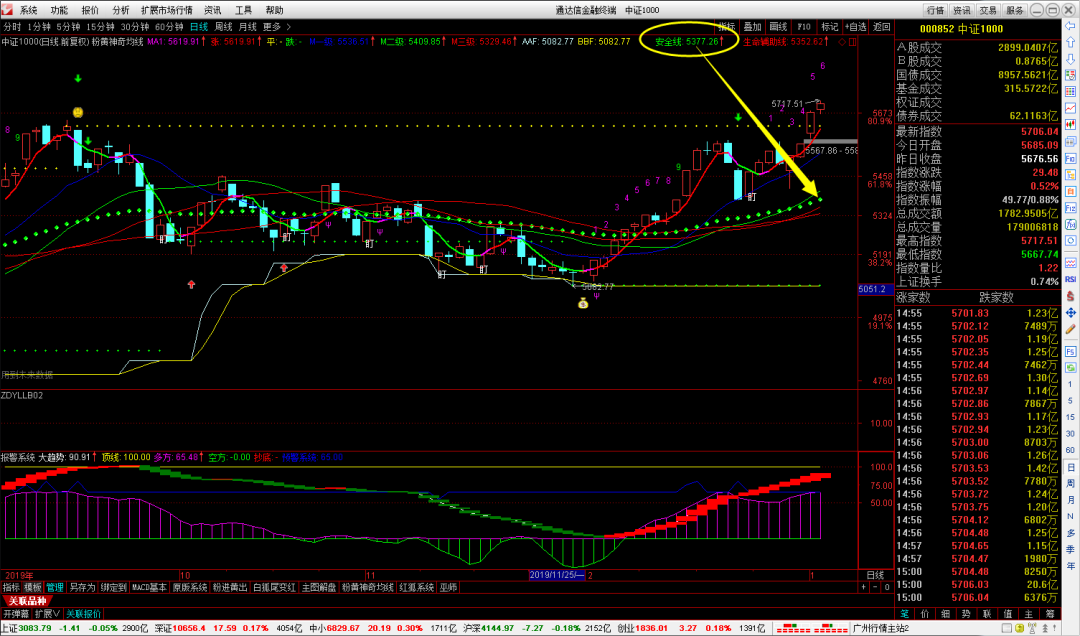This screenshot has height=636, width=1080.
Task: Switch to the 周线 period
Action: [223, 27]
